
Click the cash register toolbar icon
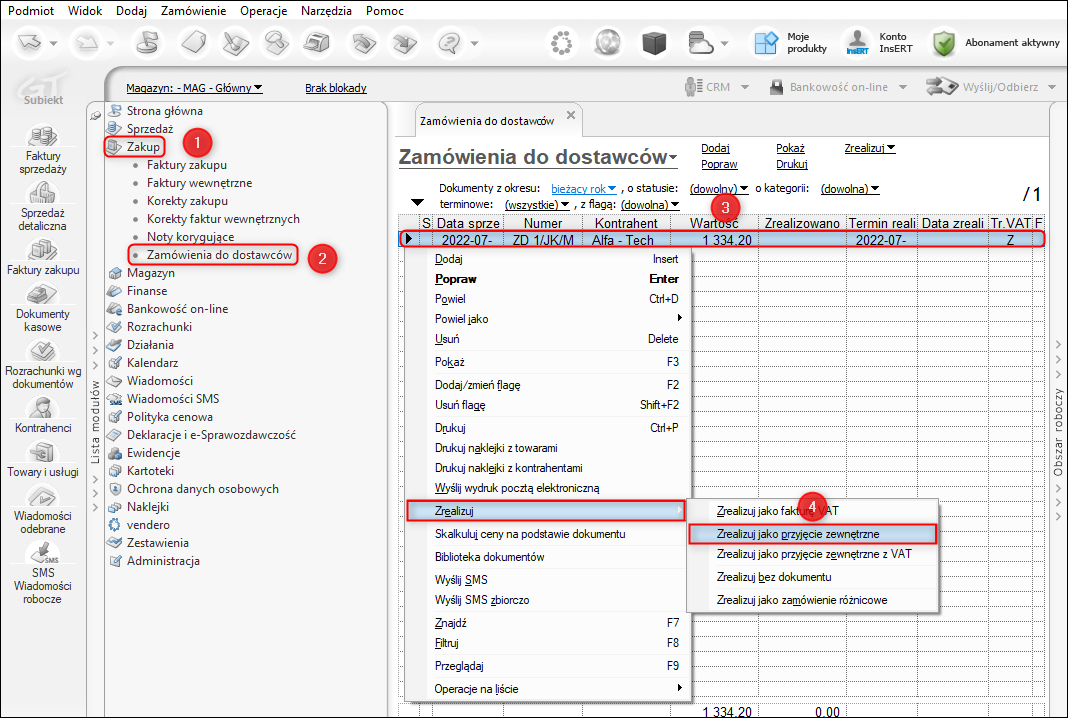pyautogui.click(x=316, y=43)
